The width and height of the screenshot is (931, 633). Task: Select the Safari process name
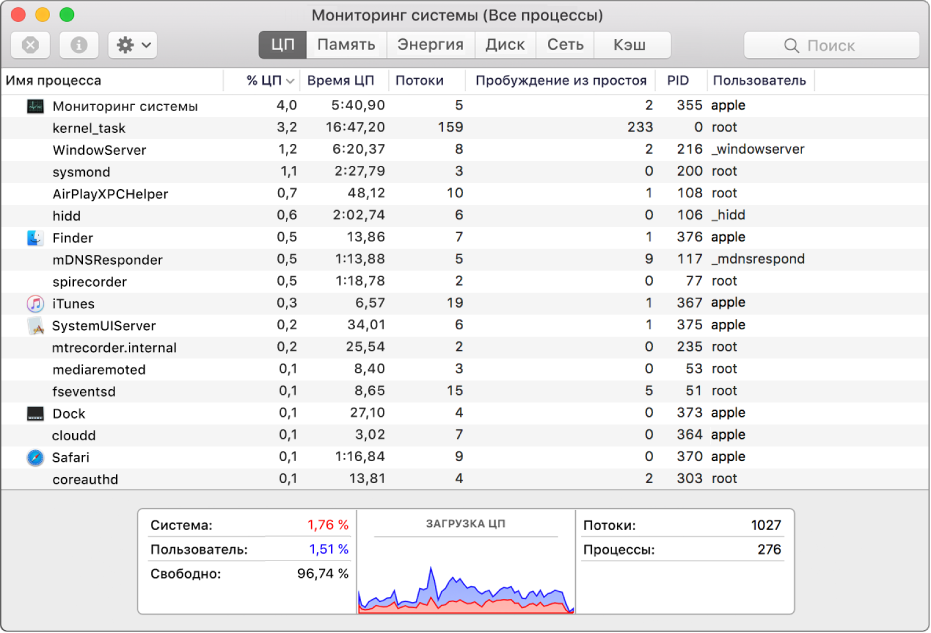click(x=71, y=458)
